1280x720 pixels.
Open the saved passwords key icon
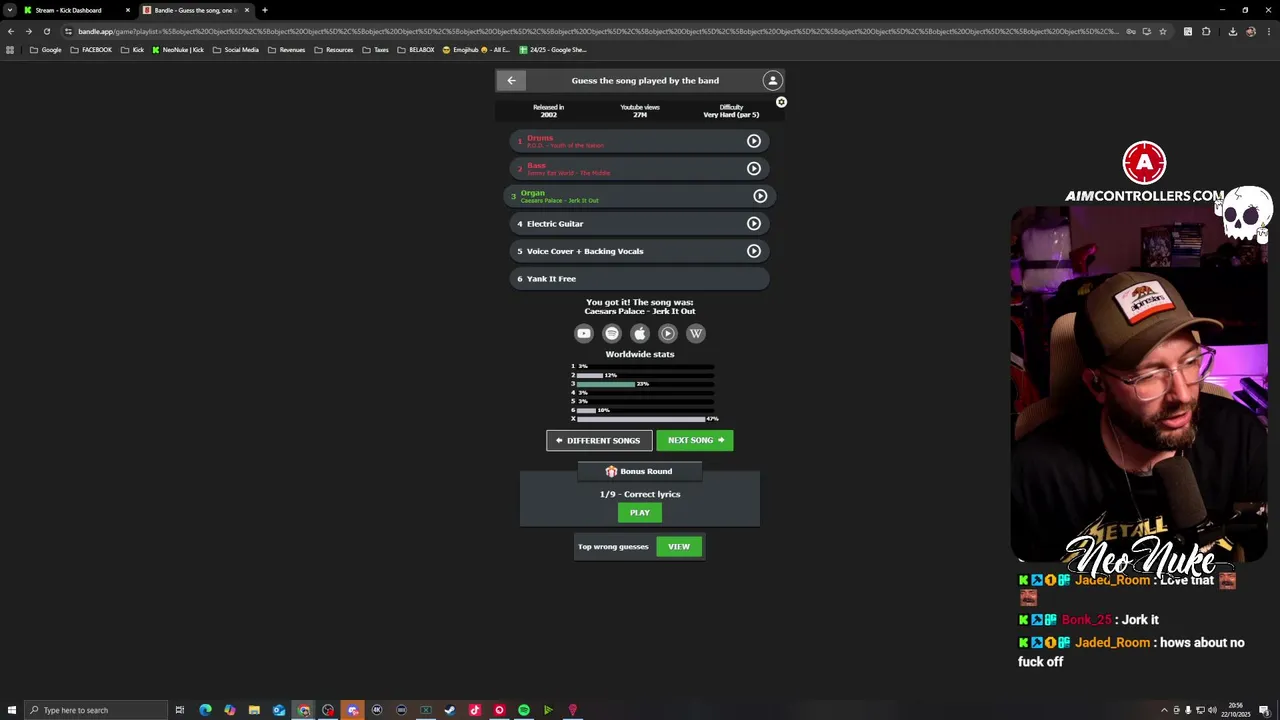pyautogui.click(x=1131, y=31)
